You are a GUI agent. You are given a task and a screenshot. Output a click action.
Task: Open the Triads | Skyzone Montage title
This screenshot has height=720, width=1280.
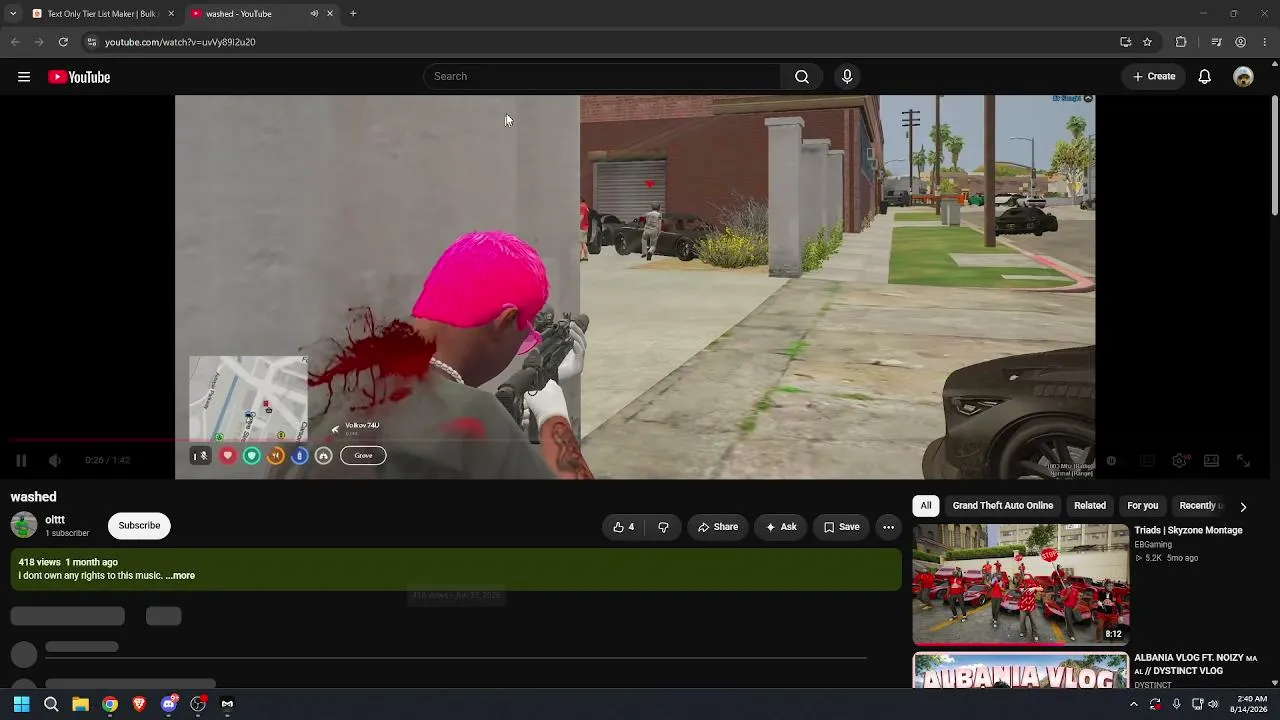pos(1188,530)
